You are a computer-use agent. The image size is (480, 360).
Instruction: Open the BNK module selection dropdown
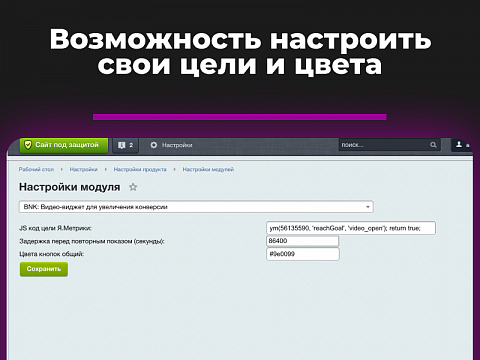point(196,207)
